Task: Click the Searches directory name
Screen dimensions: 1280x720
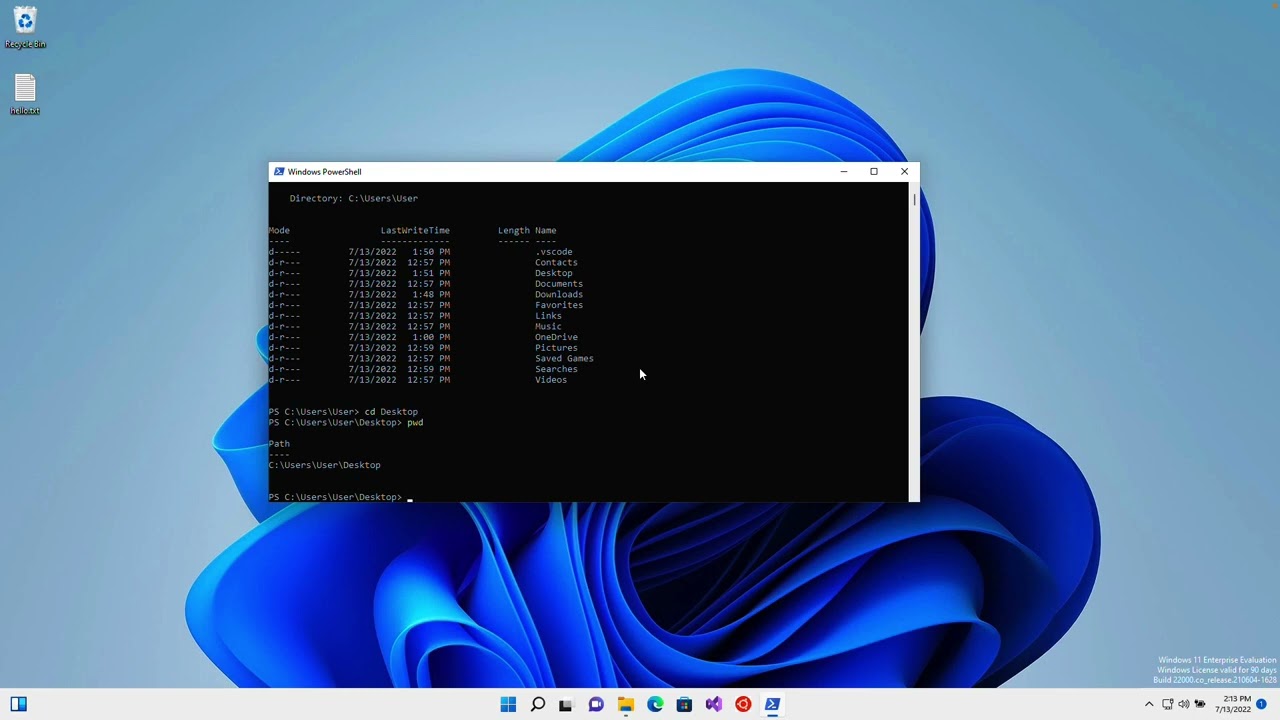Action: [556, 369]
